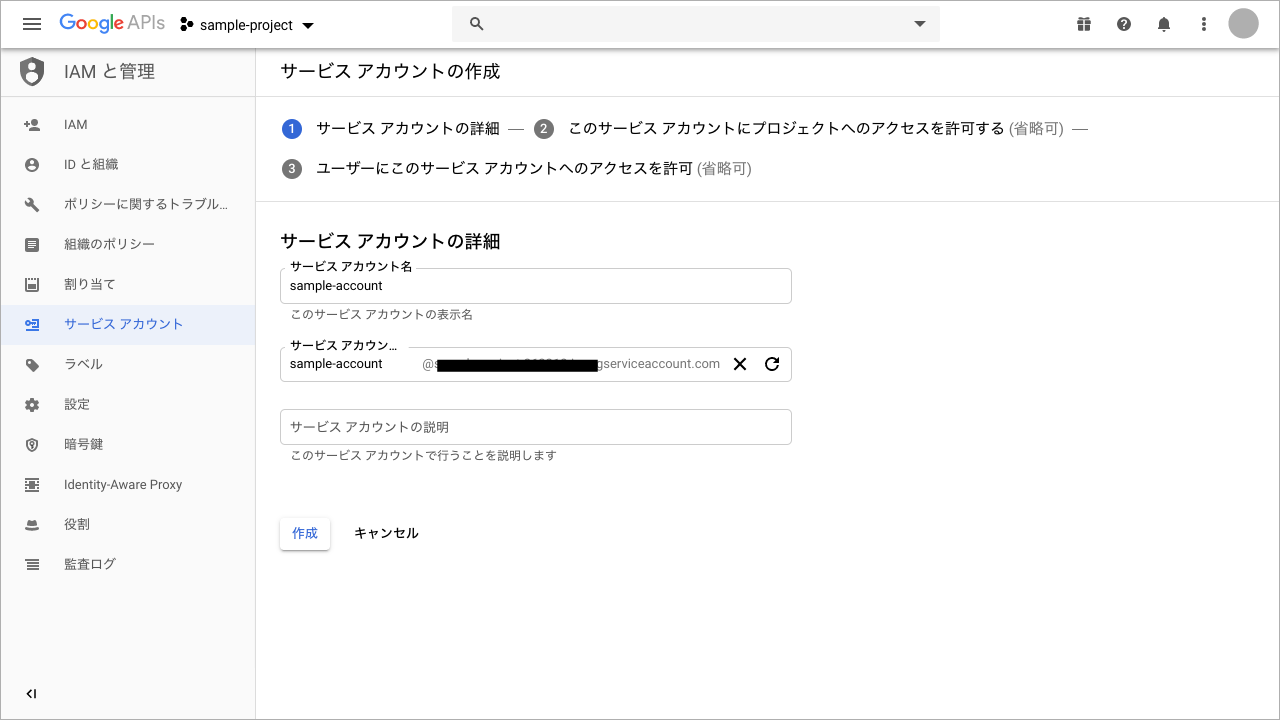Select the Identity-Aware Proxy sidebar item
Image resolution: width=1280 pixels, height=720 pixels.
pyautogui.click(x=121, y=484)
